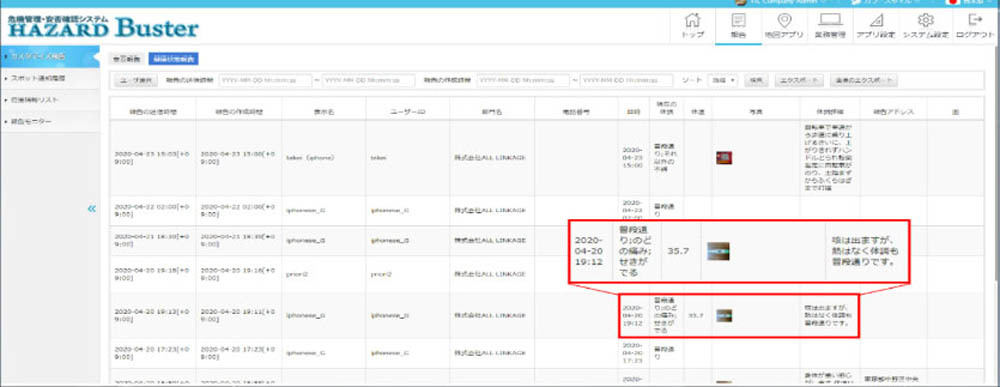Click "taker (iphone)" display name cell
1000x387 pixels.
tap(311, 157)
